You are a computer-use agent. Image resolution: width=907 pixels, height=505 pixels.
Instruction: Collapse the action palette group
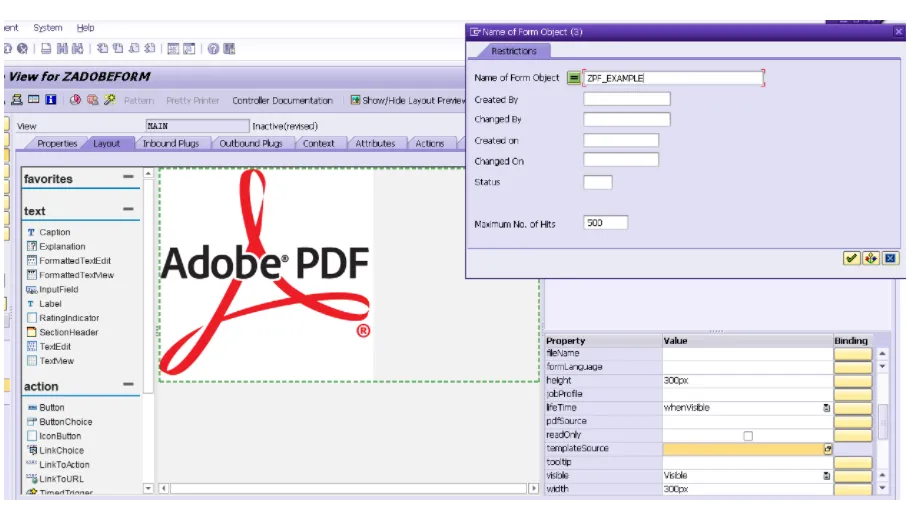128,384
